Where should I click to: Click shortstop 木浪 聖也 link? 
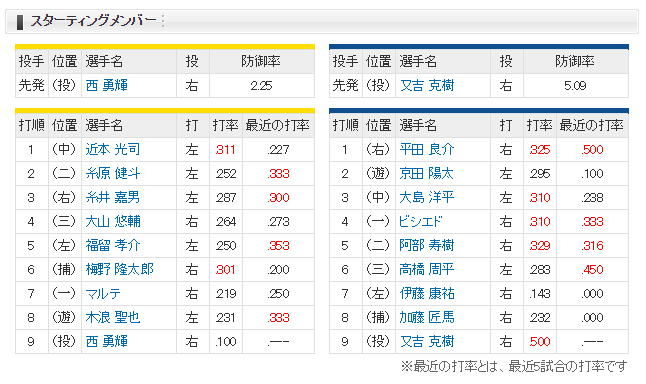[113, 317]
